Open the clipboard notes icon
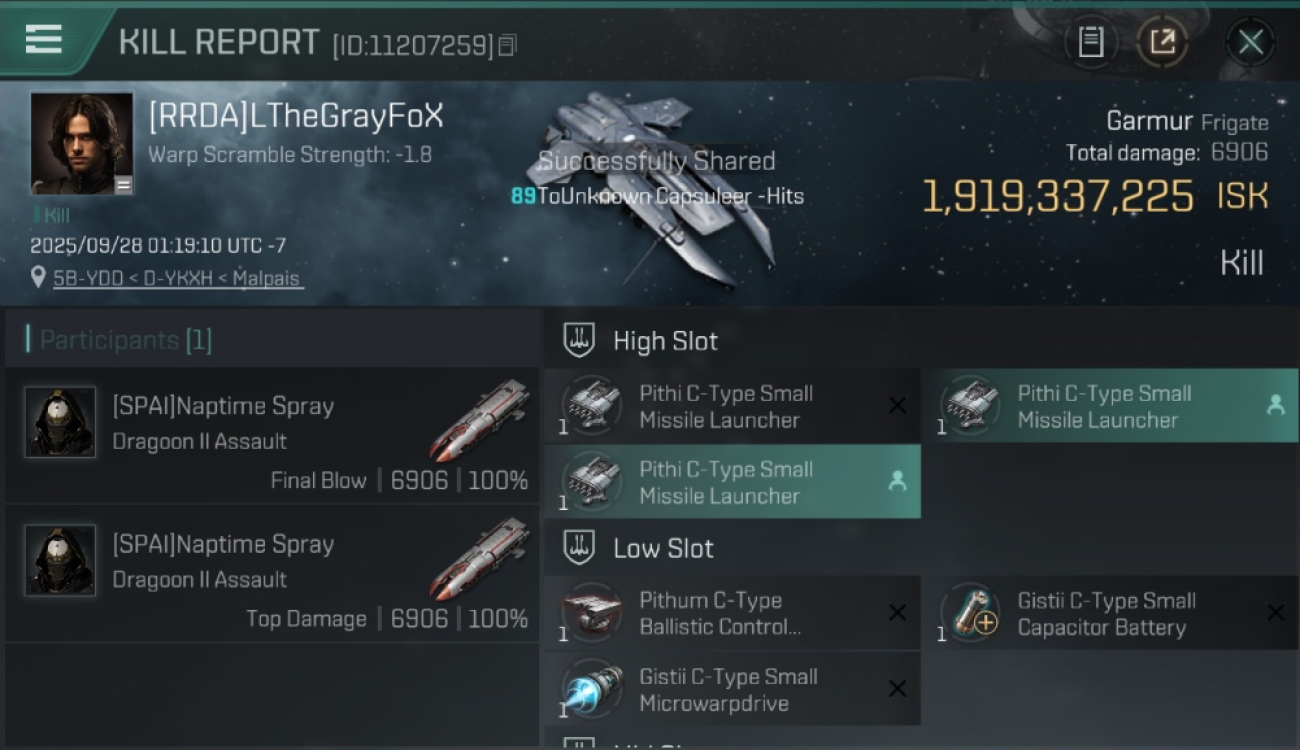This screenshot has height=750, width=1300. (x=1091, y=42)
